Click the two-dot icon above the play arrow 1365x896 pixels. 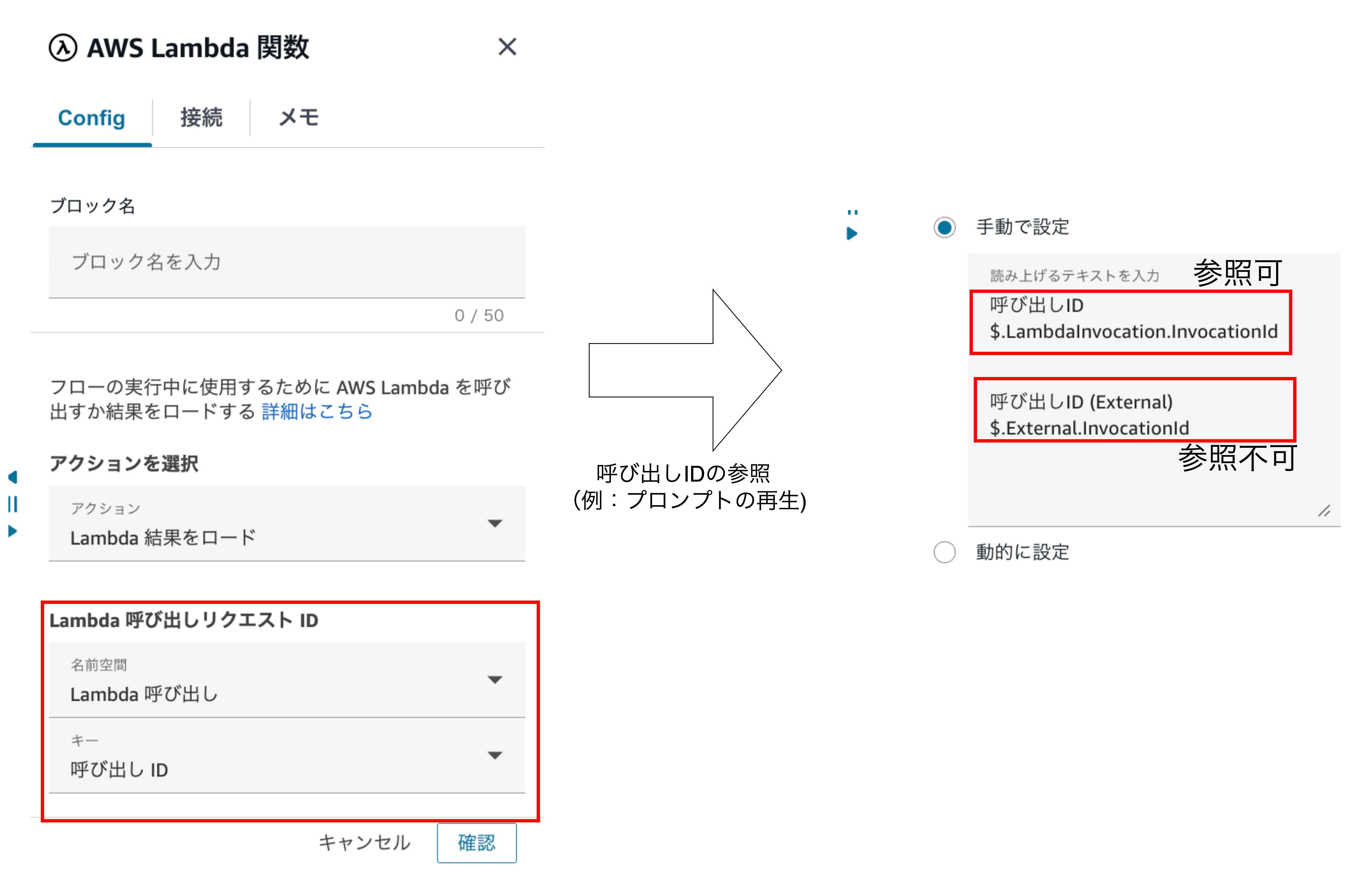(853, 212)
